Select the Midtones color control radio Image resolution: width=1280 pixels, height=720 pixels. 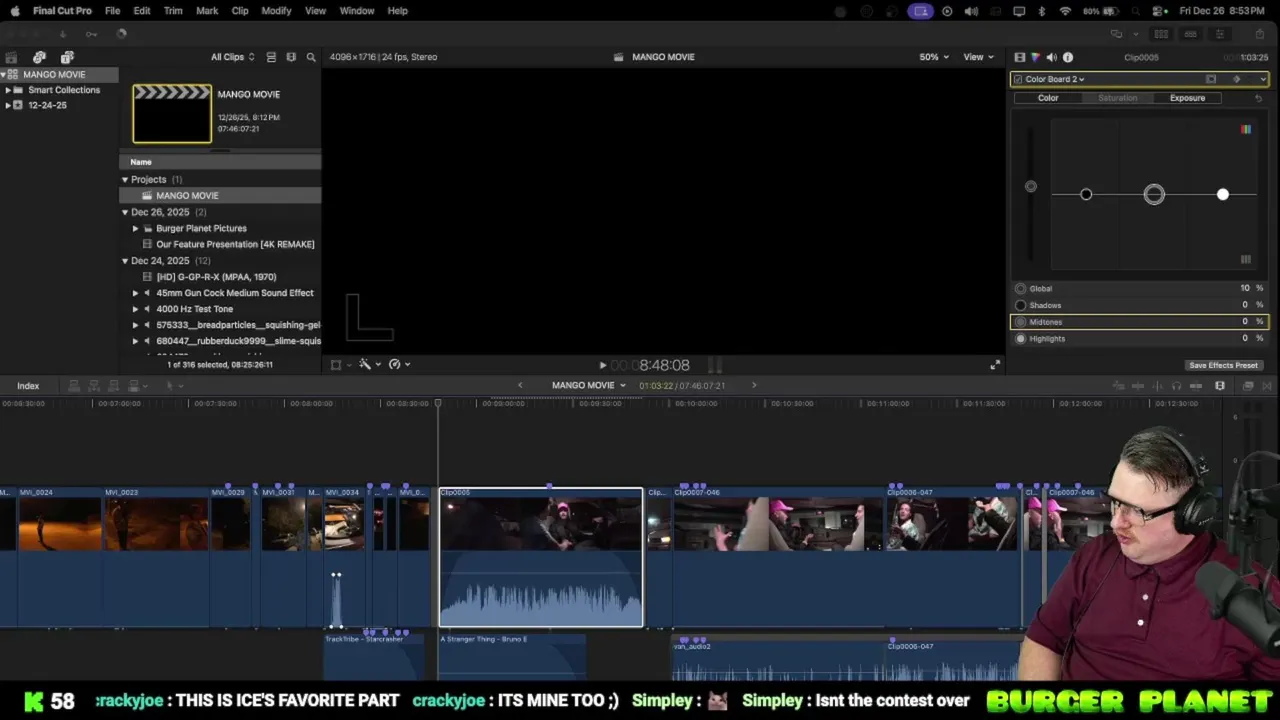(1020, 322)
